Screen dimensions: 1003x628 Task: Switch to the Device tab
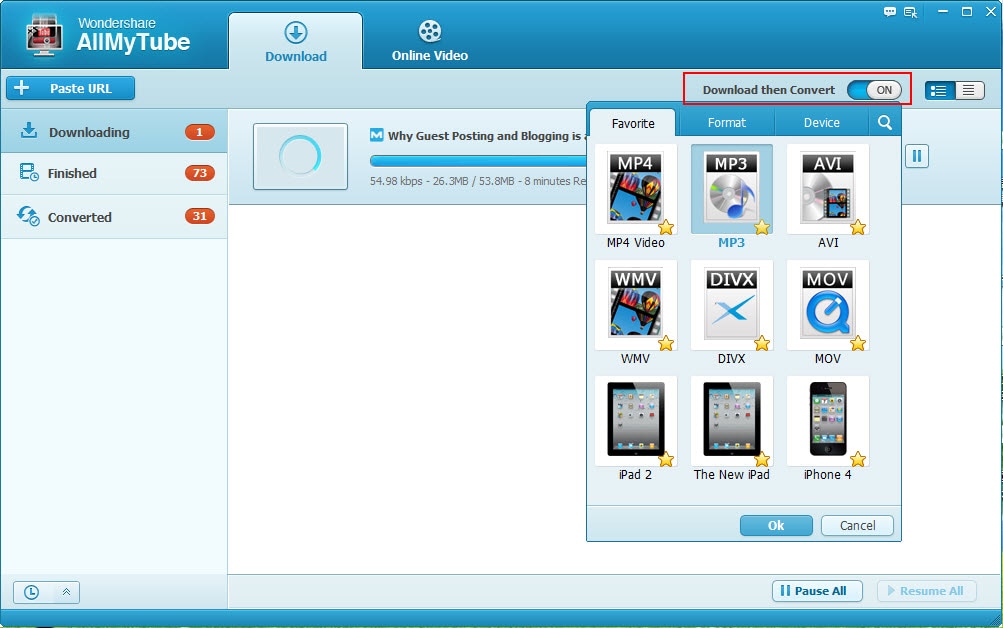(x=822, y=123)
